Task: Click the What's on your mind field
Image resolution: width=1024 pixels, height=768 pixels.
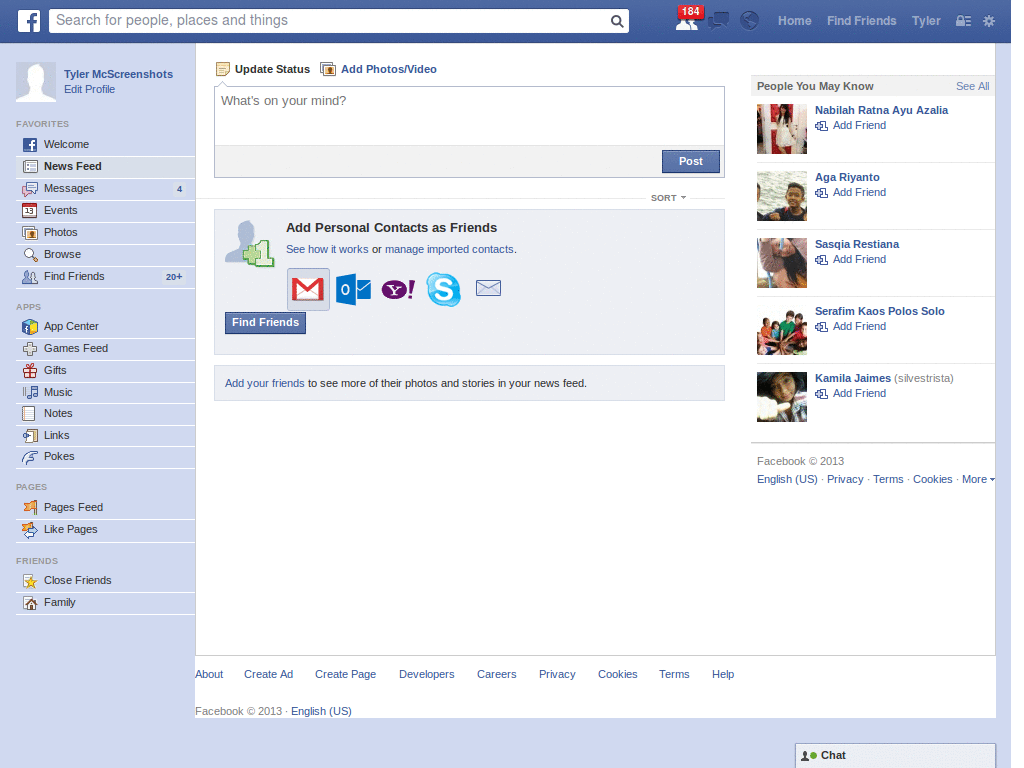Action: [x=469, y=116]
